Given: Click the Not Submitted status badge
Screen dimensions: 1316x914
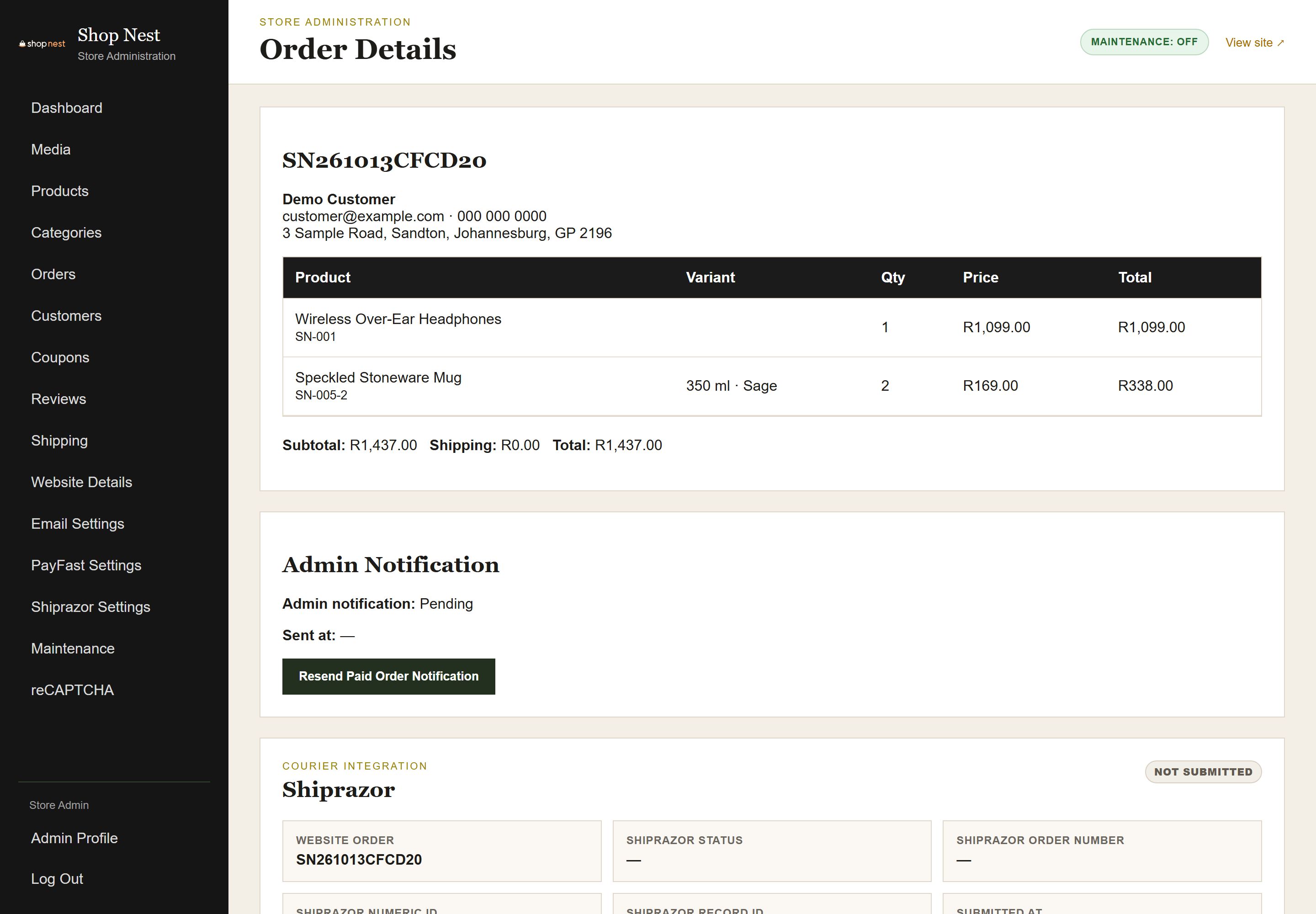Looking at the screenshot, I should click(x=1203, y=772).
